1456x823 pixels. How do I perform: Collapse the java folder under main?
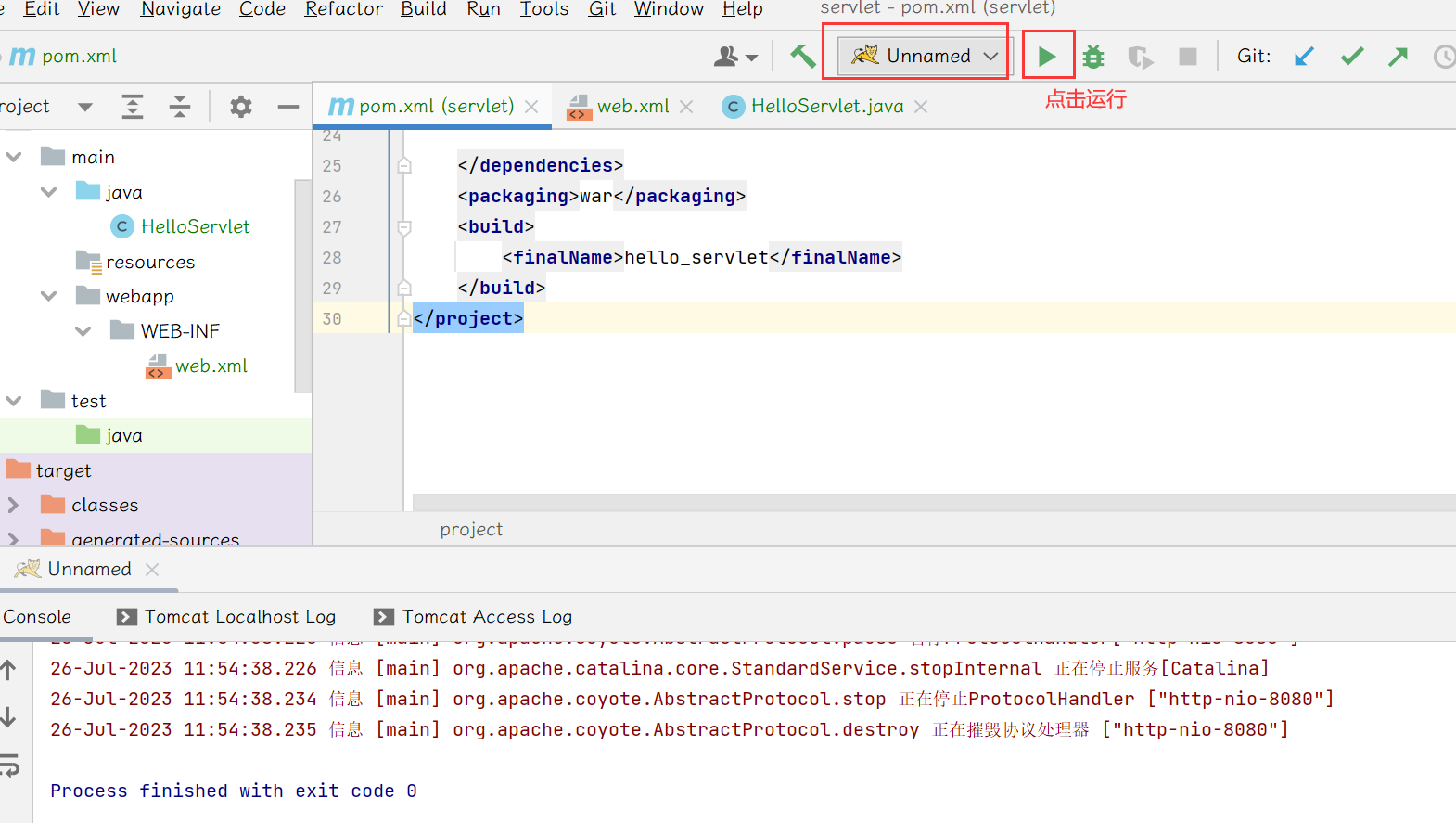tap(49, 192)
